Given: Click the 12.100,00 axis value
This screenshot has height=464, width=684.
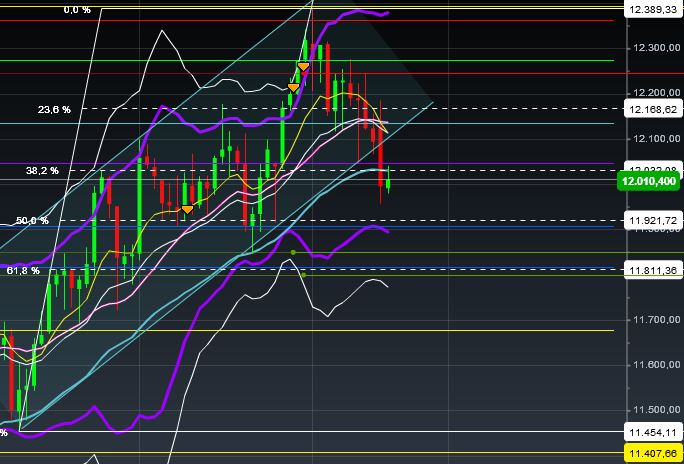Looking at the screenshot, I should point(656,139).
